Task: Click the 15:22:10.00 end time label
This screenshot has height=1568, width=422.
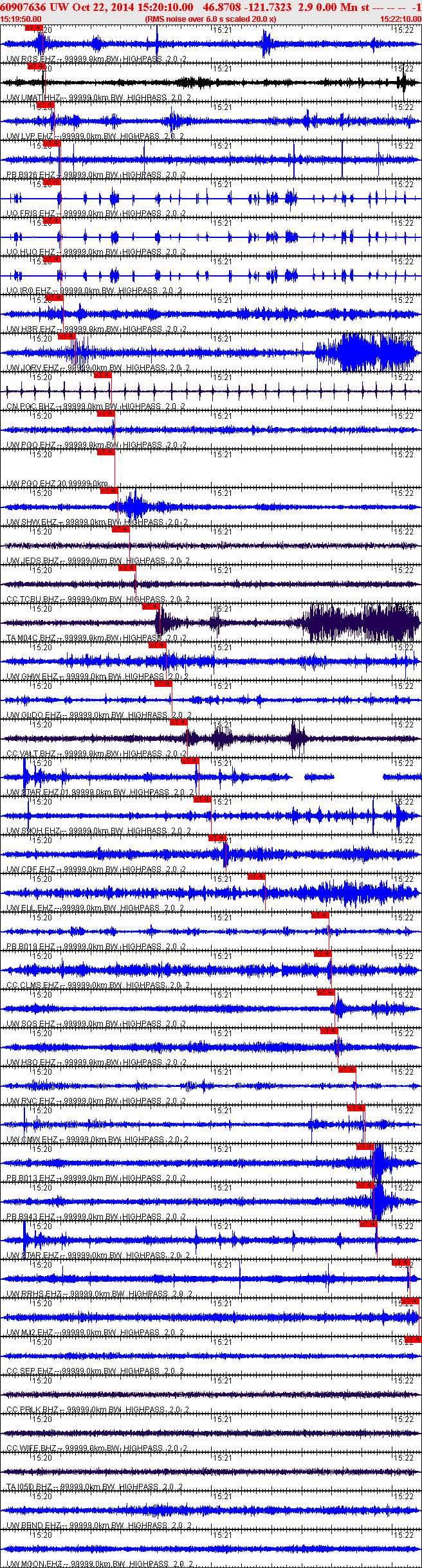Action: 401,19
